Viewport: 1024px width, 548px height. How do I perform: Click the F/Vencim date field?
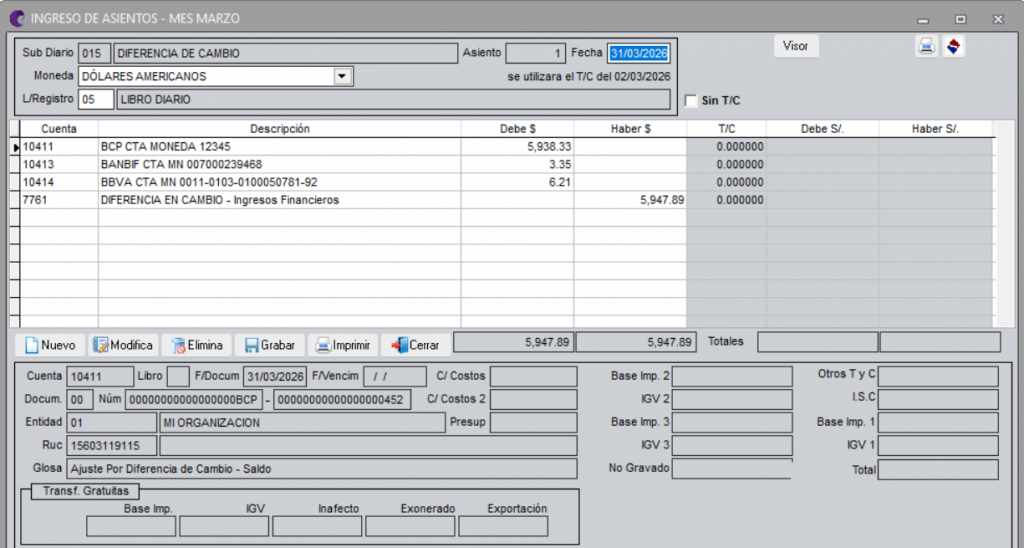click(x=394, y=377)
